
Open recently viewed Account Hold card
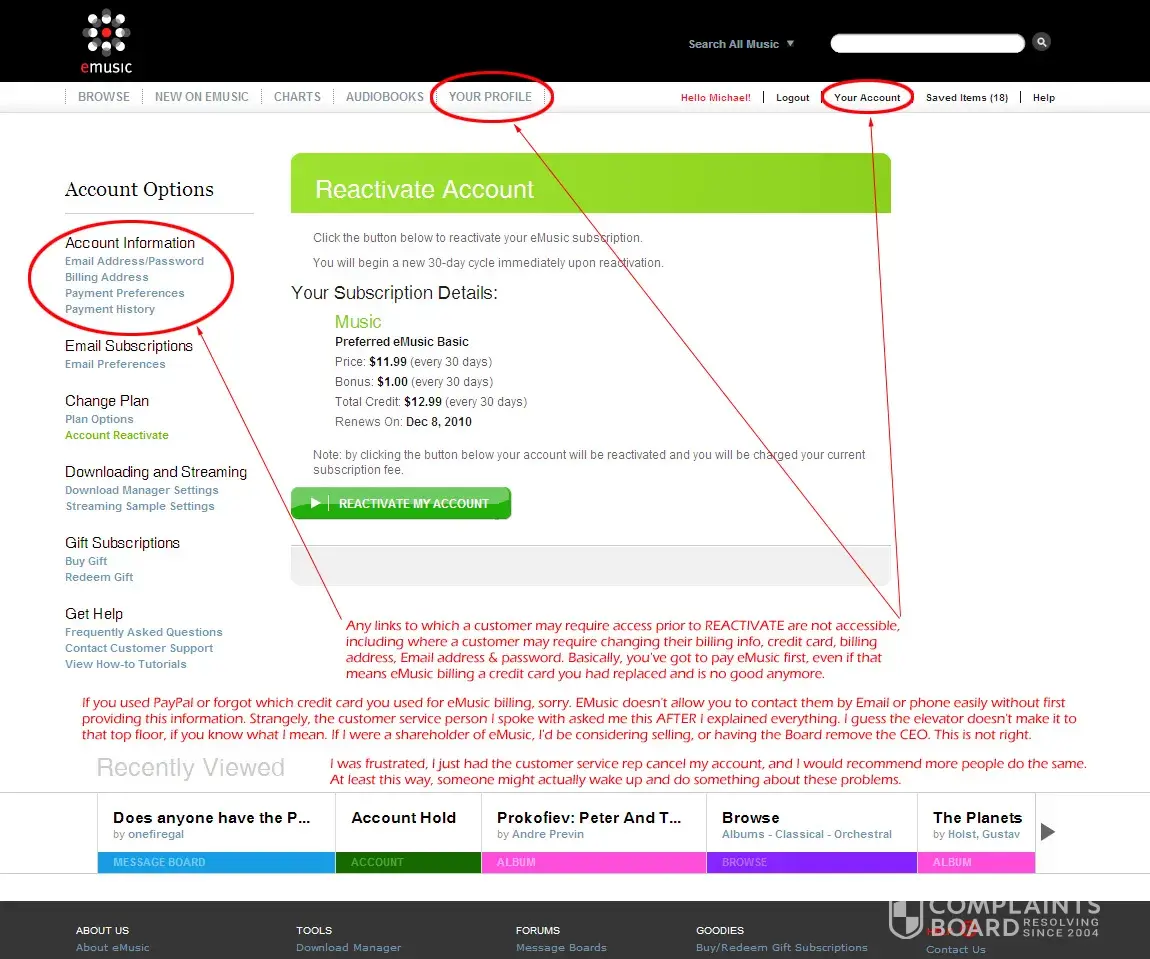[x=408, y=832]
